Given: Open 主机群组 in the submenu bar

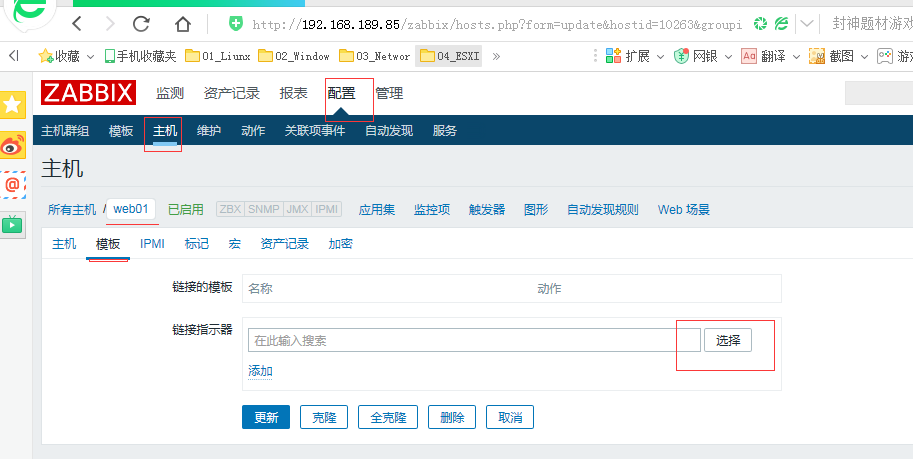Looking at the screenshot, I should click(x=65, y=131).
